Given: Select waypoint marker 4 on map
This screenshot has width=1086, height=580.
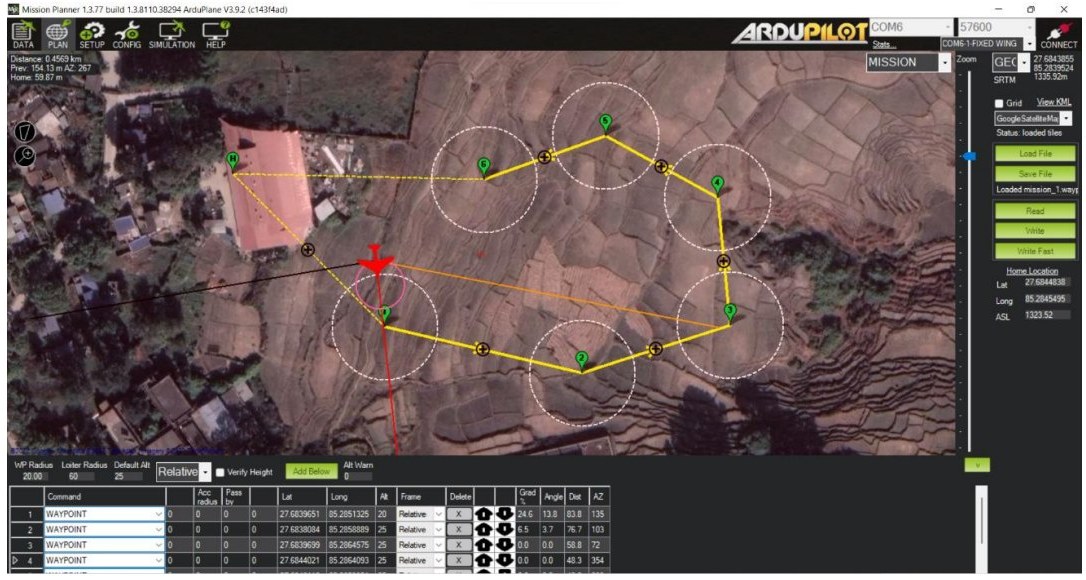Looking at the screenshot, I should coord(718,186).
